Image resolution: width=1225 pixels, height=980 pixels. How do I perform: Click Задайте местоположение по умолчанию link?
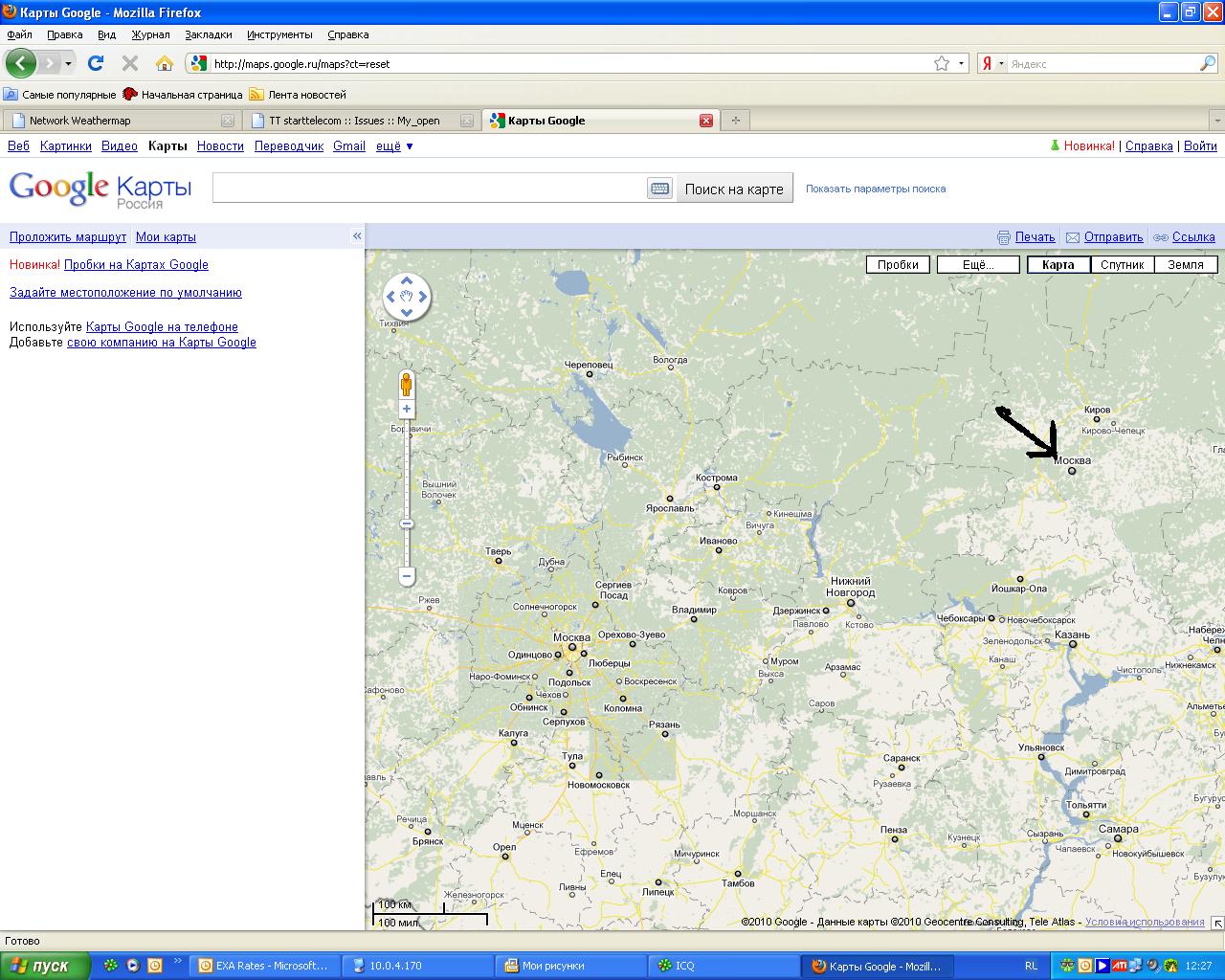click(125, 292)
